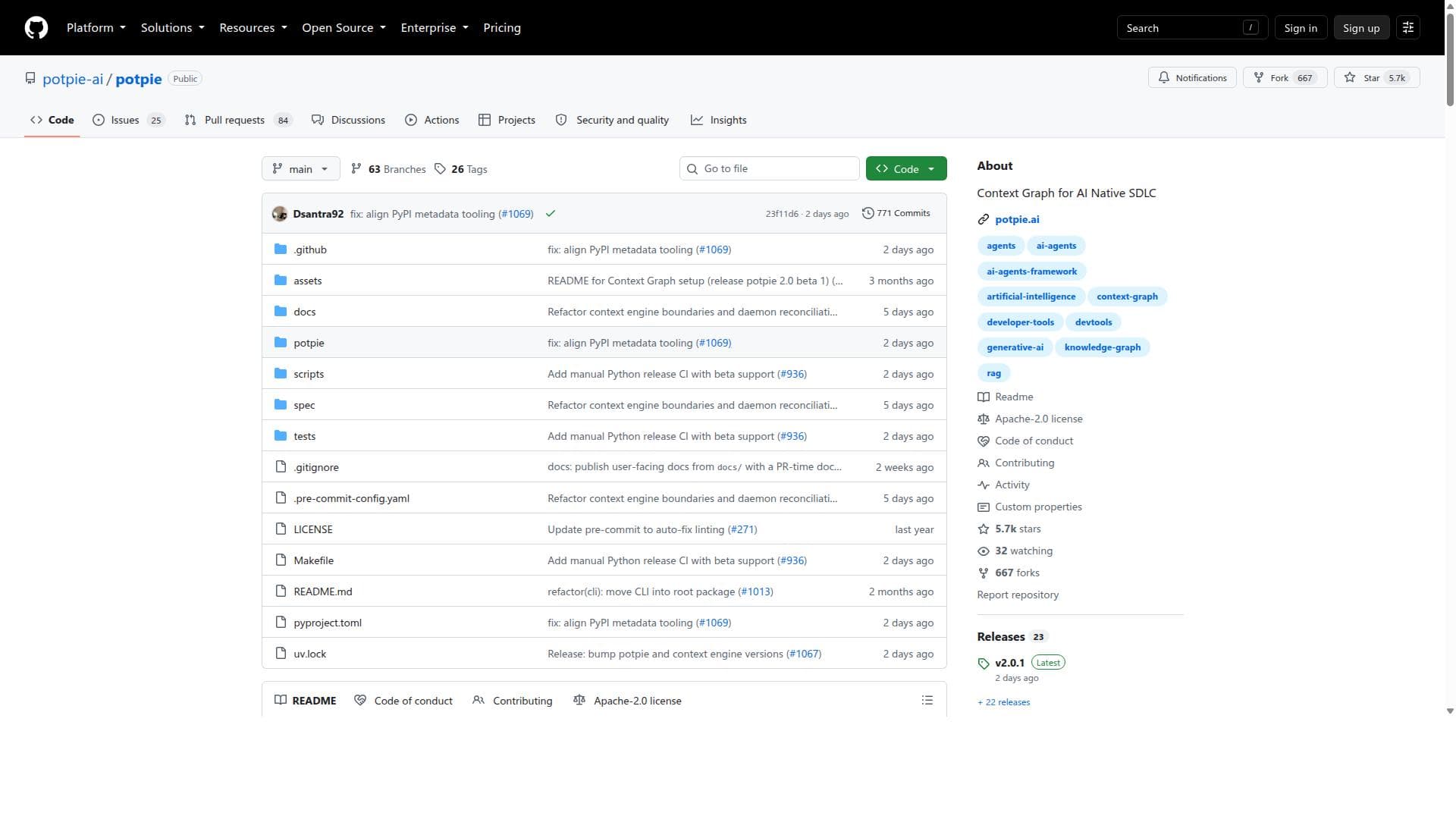
Task: Expand the Platform menu
Action: coord(96,28)
